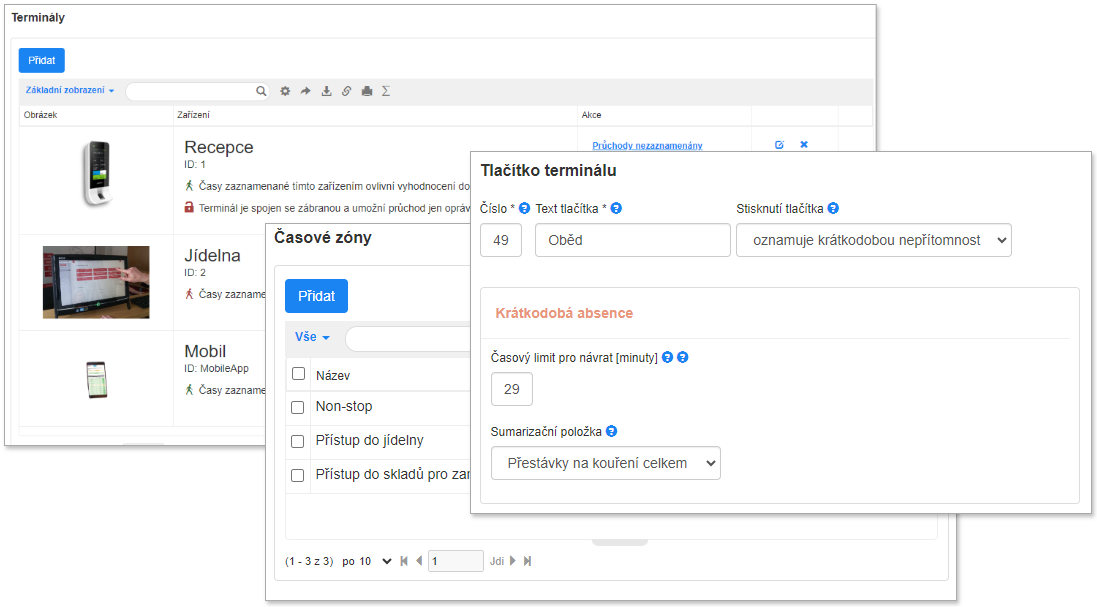The height and width of the screenshot is (607, 1097).
Task: Click the Časový limit field showing 29
Action: pyautogui.click(x=511, y=389)
